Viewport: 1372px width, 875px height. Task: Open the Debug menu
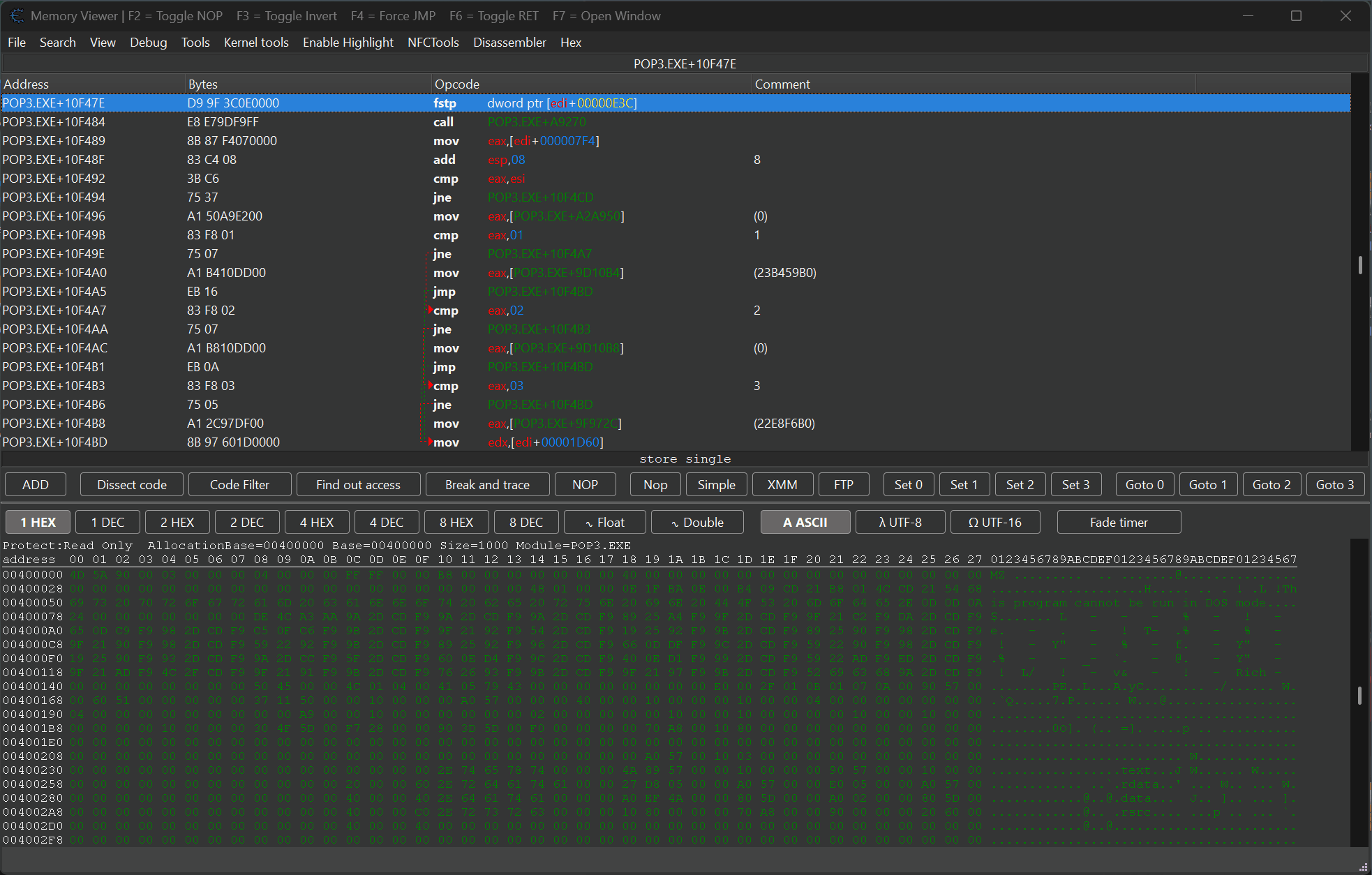pos(149,43)
